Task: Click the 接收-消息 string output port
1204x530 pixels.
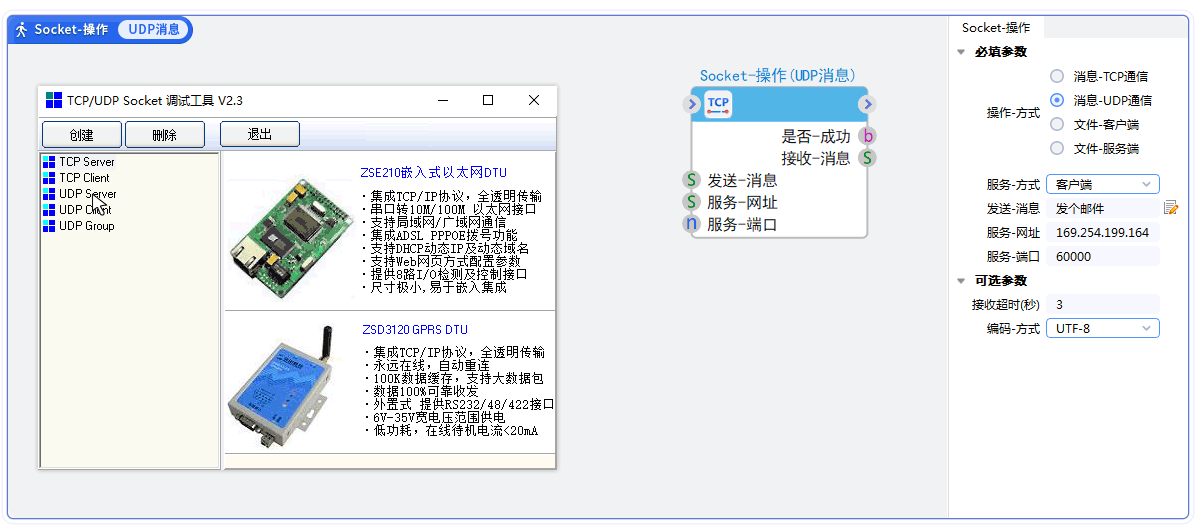Action: tap(867, 158)
